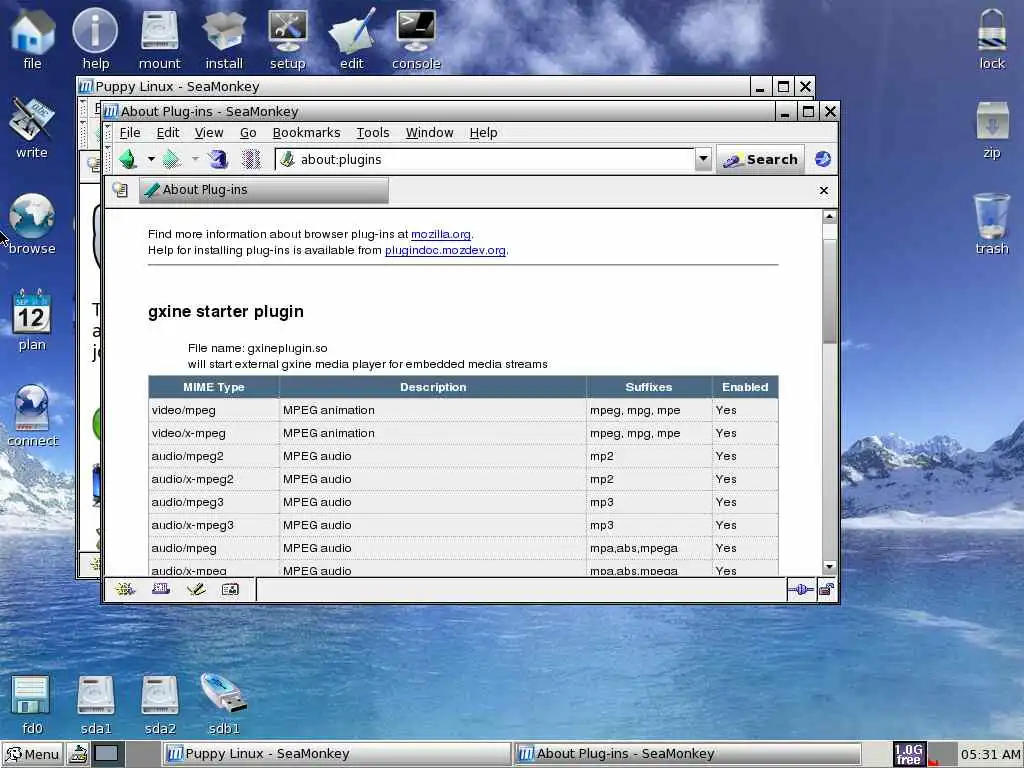Click the Suffixes column header

pos(648,387)
